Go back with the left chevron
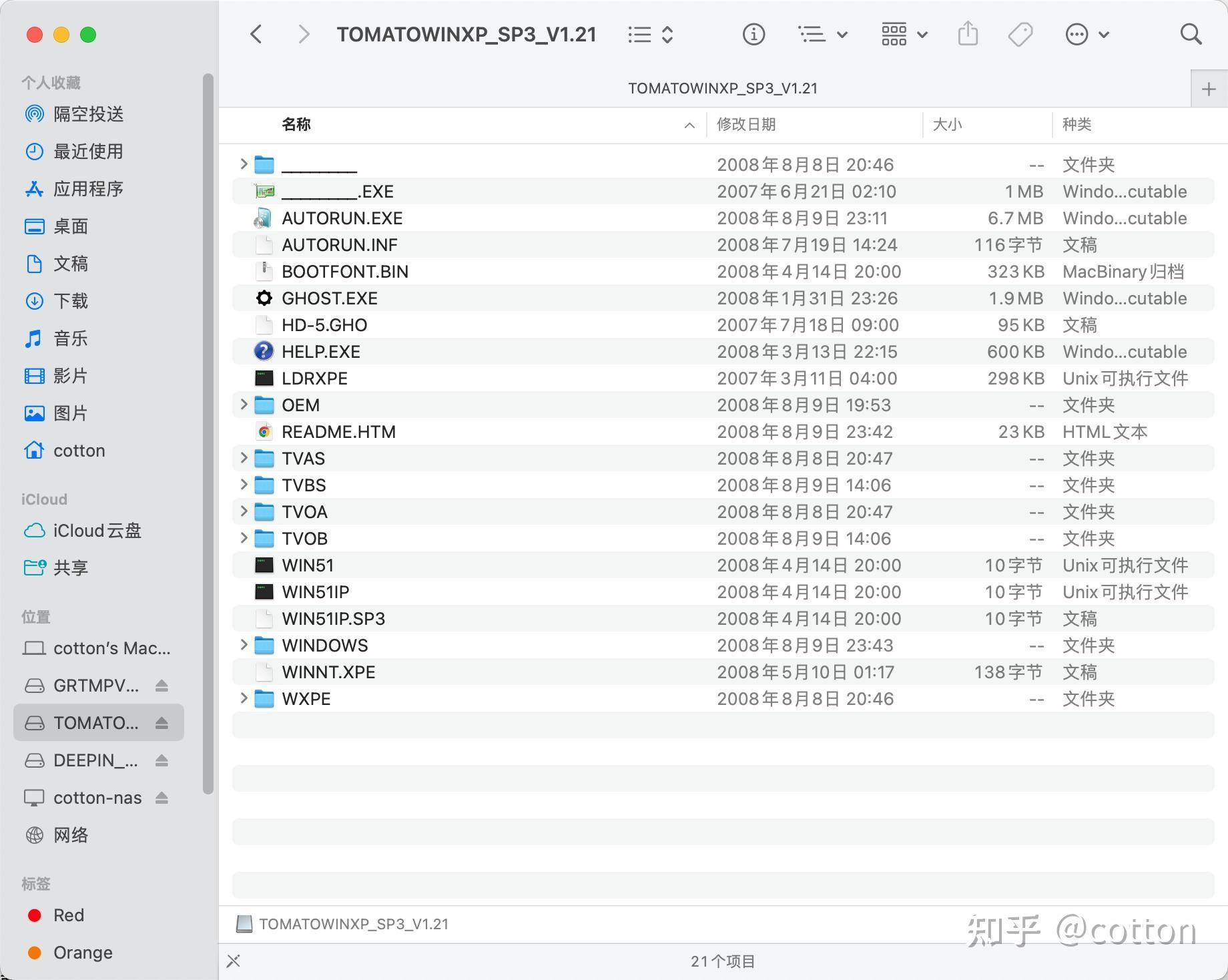Image resolution: width=1228 pixels, height=980 pixels. coord(256,34)
